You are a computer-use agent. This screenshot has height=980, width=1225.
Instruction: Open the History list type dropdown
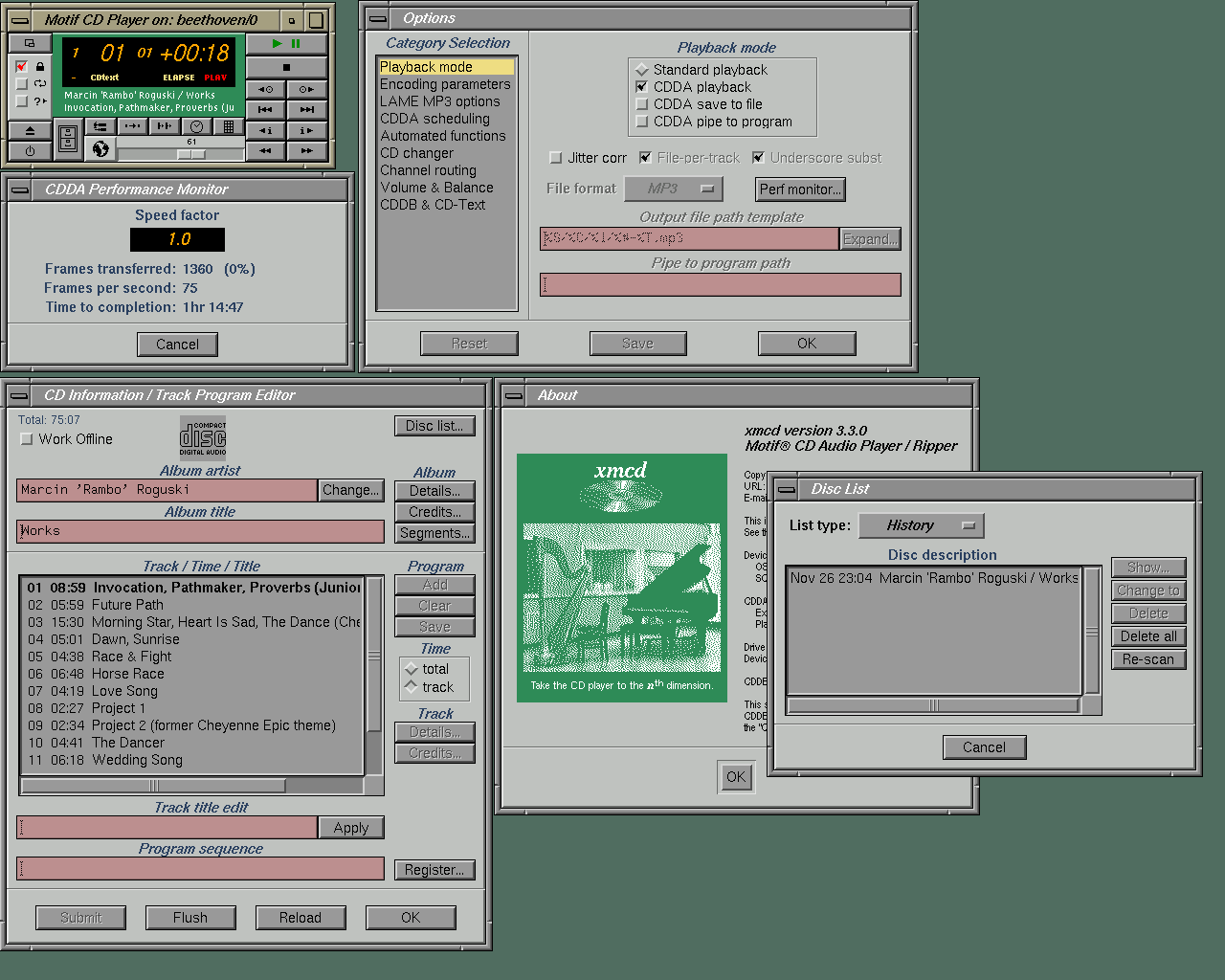[921, 525]
